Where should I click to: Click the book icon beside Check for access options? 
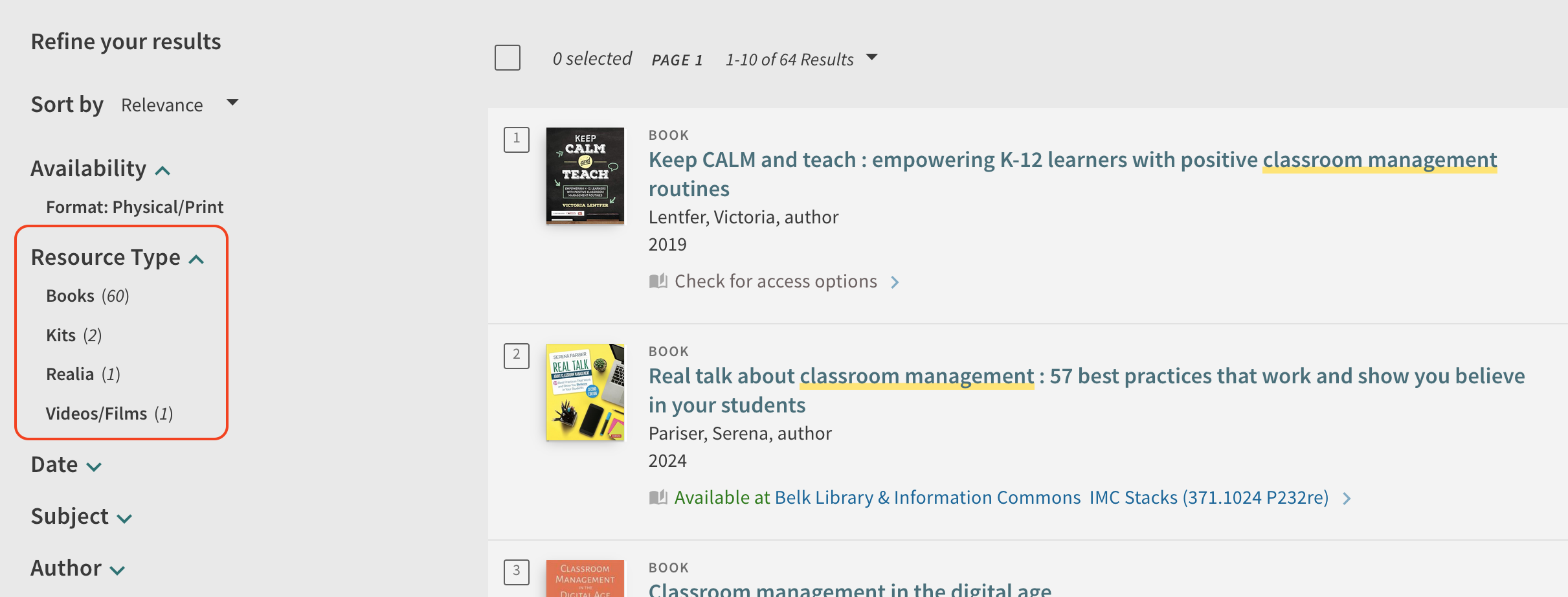(x=658, y=282)
